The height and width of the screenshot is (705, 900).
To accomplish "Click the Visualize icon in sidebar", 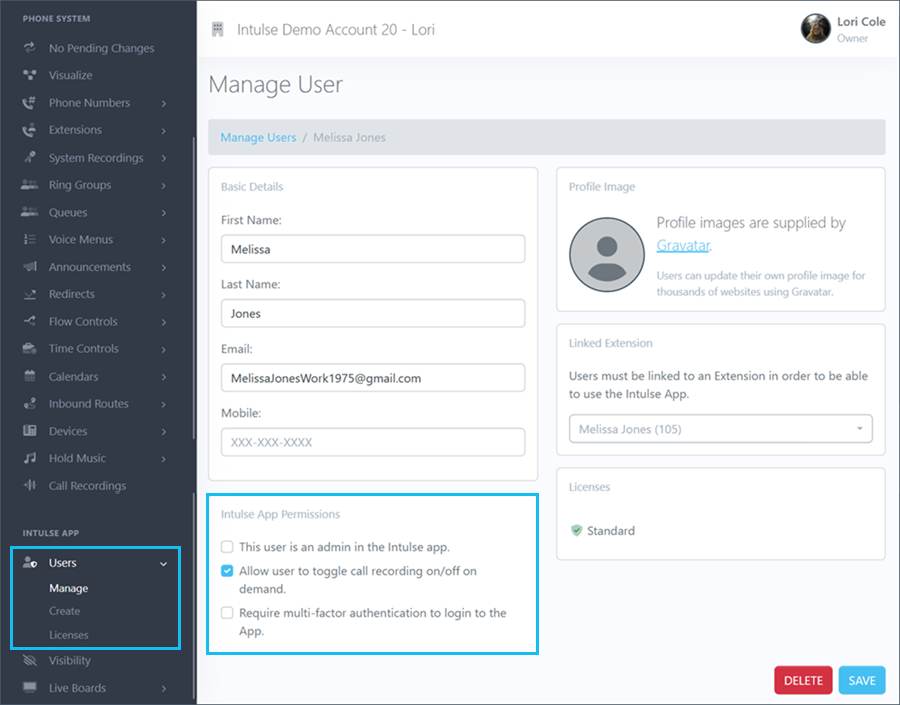I will pyautogui.click(x=30, y=75).
